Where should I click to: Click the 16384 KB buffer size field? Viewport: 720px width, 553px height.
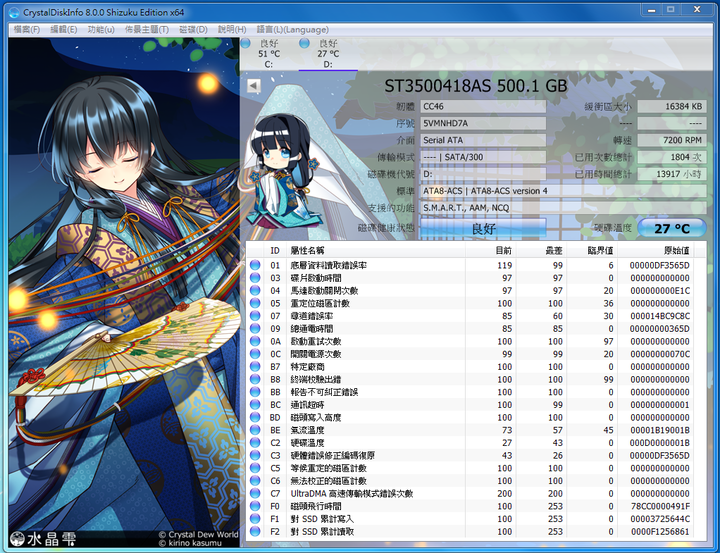pos(672,107)
